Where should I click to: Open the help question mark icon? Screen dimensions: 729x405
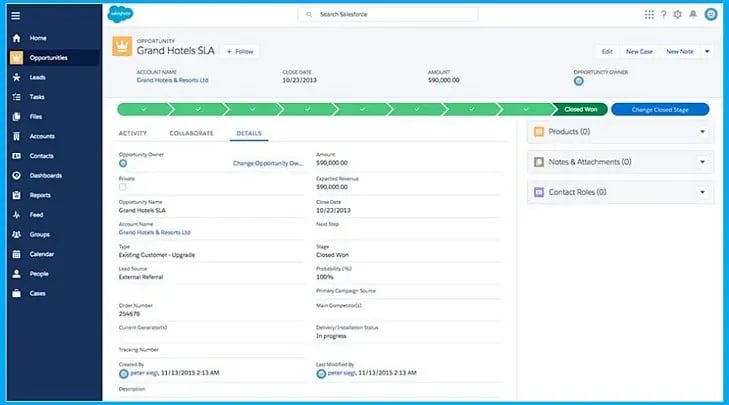coord(663,15)
